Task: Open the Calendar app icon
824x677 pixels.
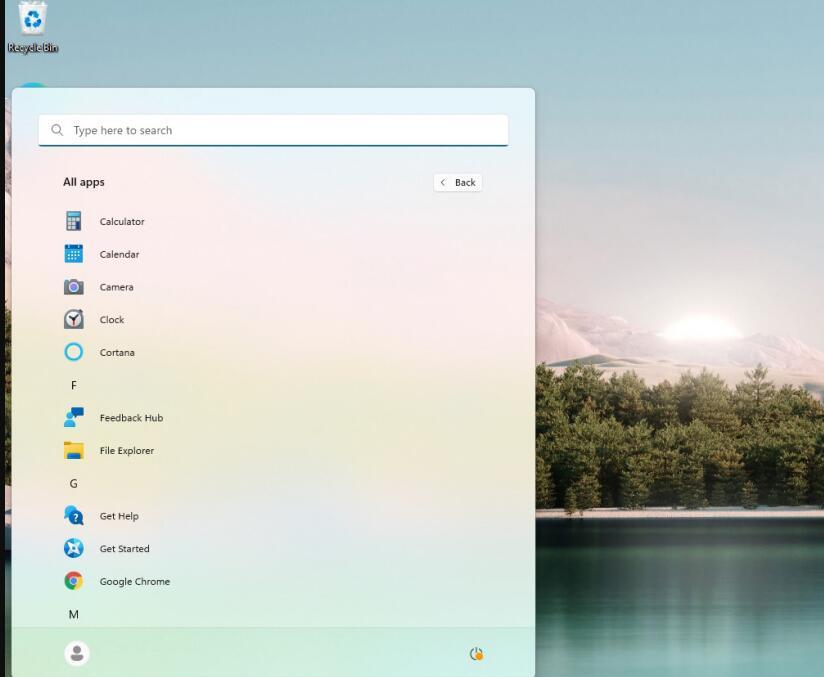Action: tap(74, 254)
